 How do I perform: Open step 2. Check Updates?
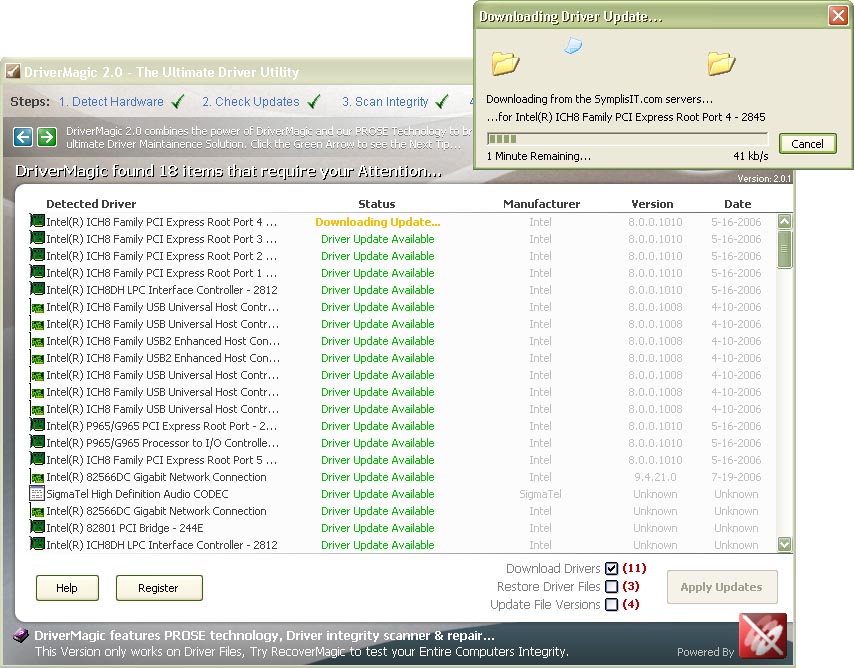point(251,102)
